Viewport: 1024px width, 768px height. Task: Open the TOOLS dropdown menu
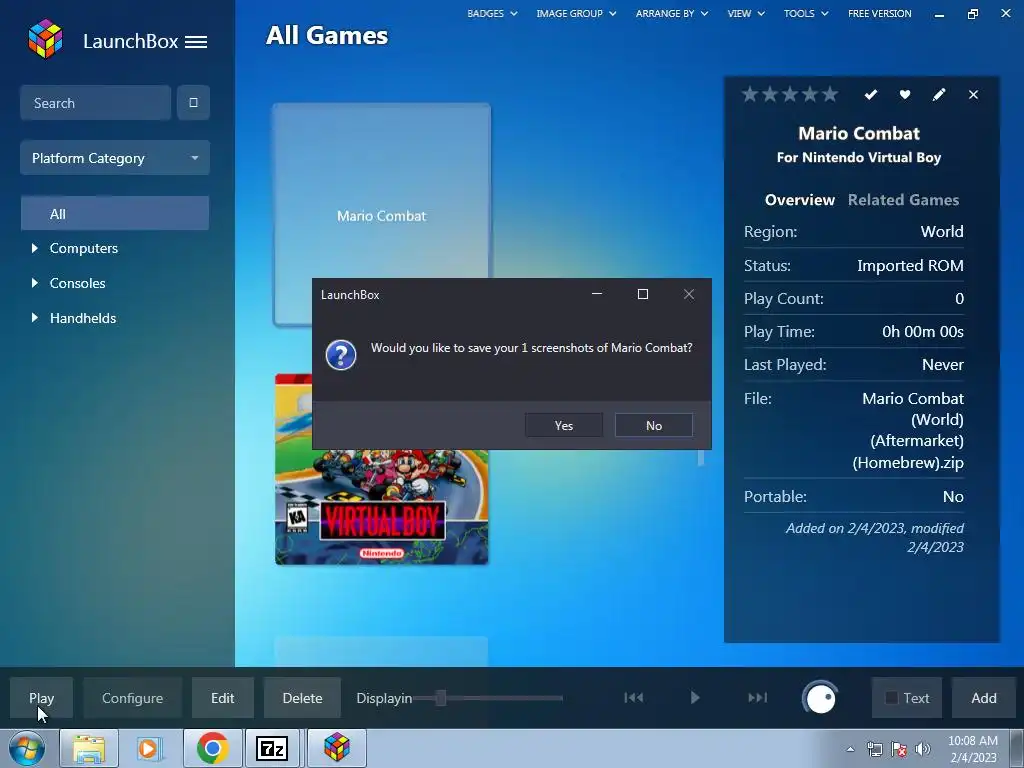pos(806,13)
